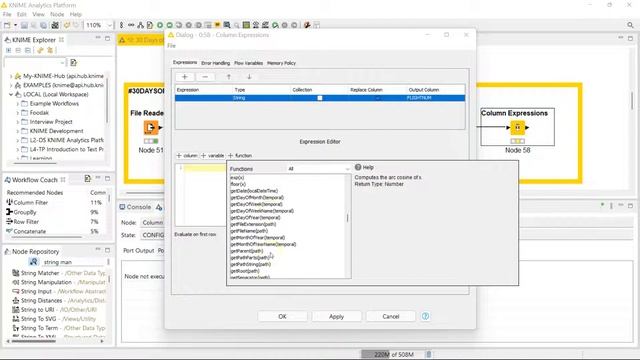Open the Help menu
Viewport: 640px width, 360px height.
pos(76,14)
